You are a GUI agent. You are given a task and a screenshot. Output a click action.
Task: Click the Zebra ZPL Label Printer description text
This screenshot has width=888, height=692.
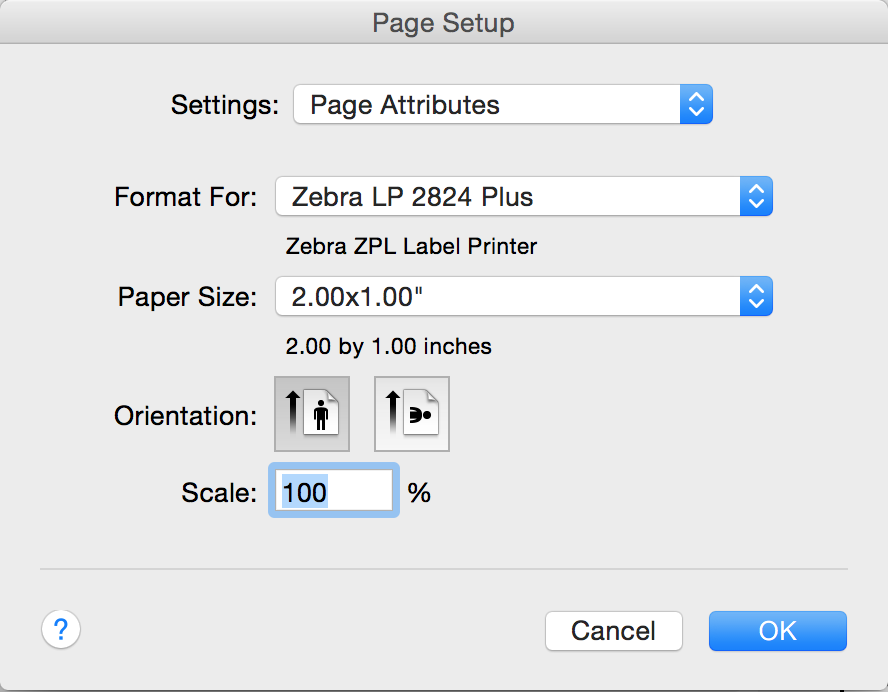tap(411, 246)
